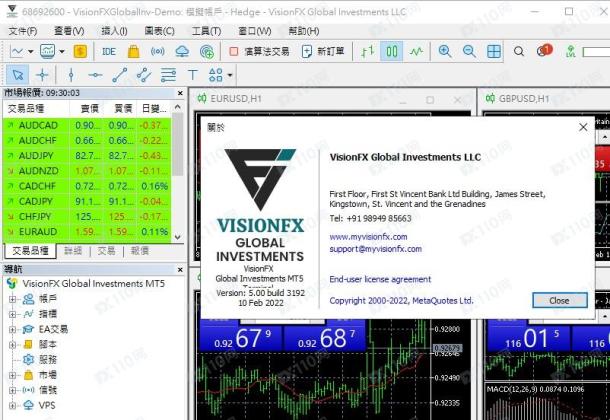The image size is (610, 420).
Task: Select the Fibonacci retracement tool
Action: coord(168,75)
